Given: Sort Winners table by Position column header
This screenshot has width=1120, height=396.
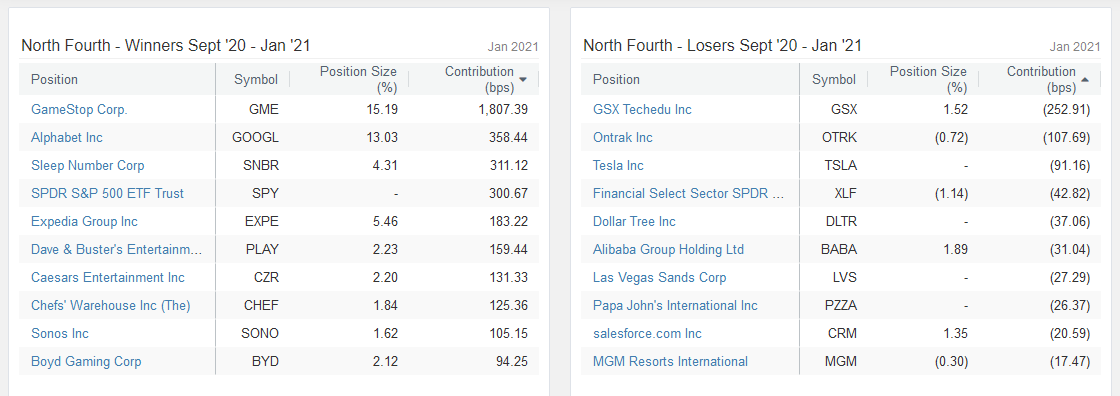Looking at the screenshot, I should 54,79.
